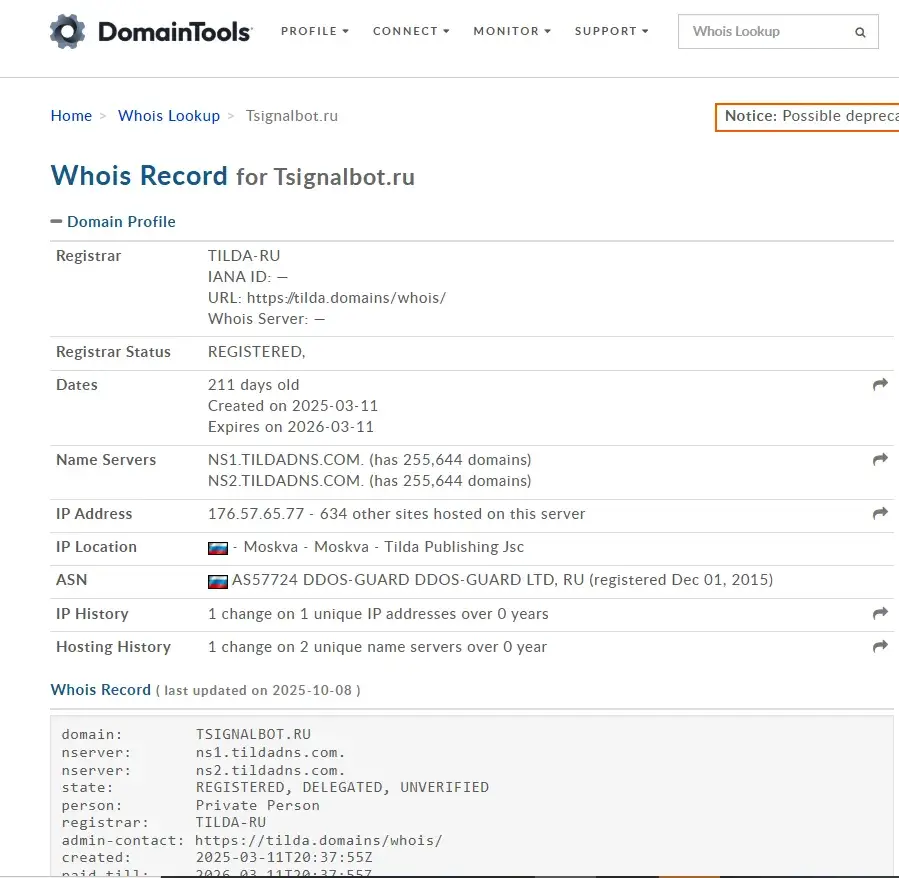Open Whois Lookup breadcrumb link
This screenshot has width=899, height=878.
[x=169, y=116]
